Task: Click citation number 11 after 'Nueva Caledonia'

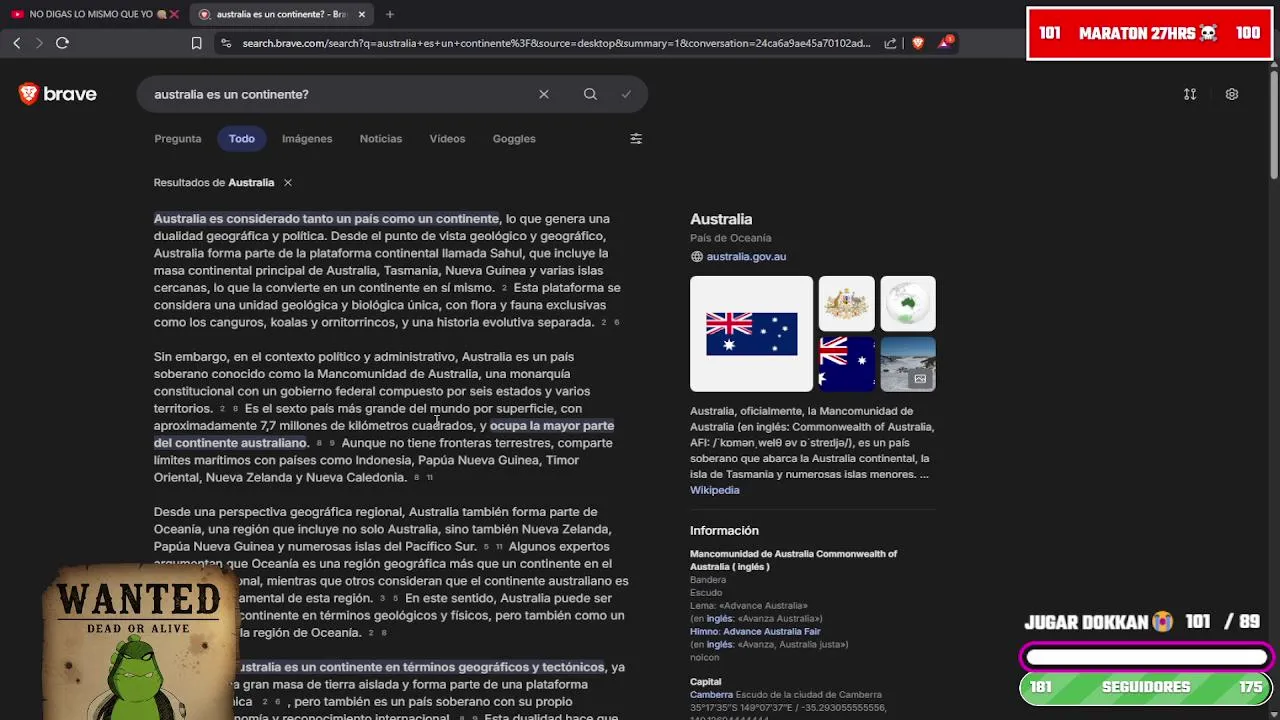Action: point(430,478)
